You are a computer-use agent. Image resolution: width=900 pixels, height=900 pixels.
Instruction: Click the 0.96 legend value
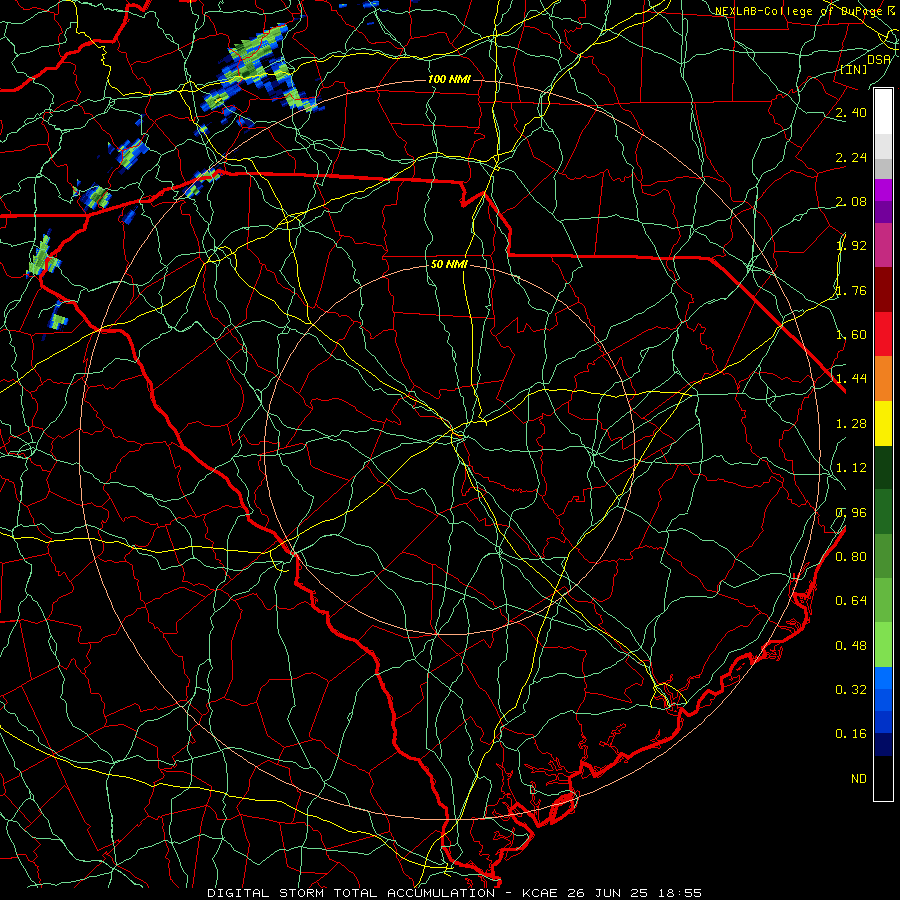[851, 513]
